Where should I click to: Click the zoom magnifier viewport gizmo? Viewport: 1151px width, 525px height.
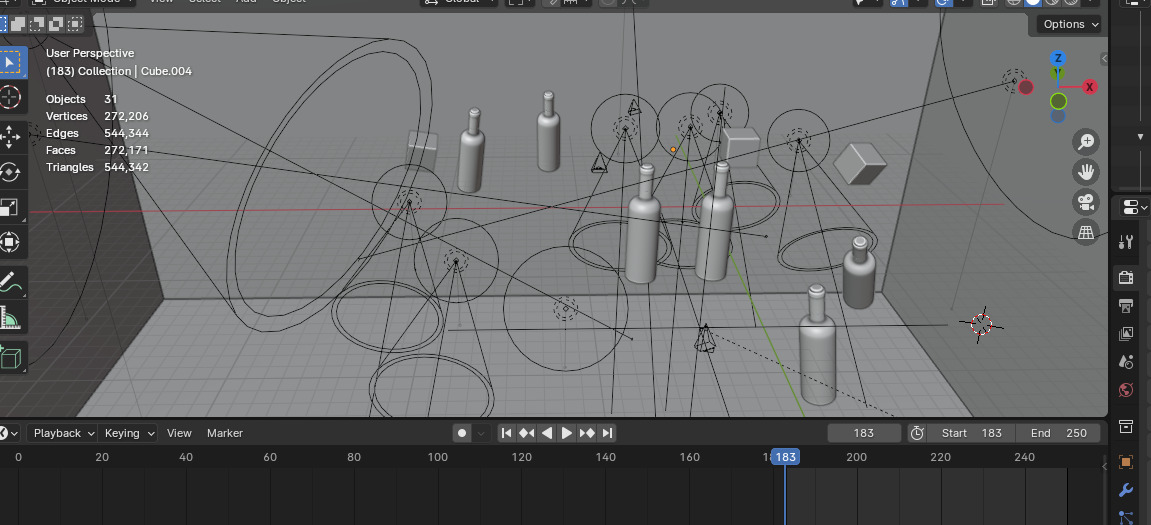pos(1086,141)
